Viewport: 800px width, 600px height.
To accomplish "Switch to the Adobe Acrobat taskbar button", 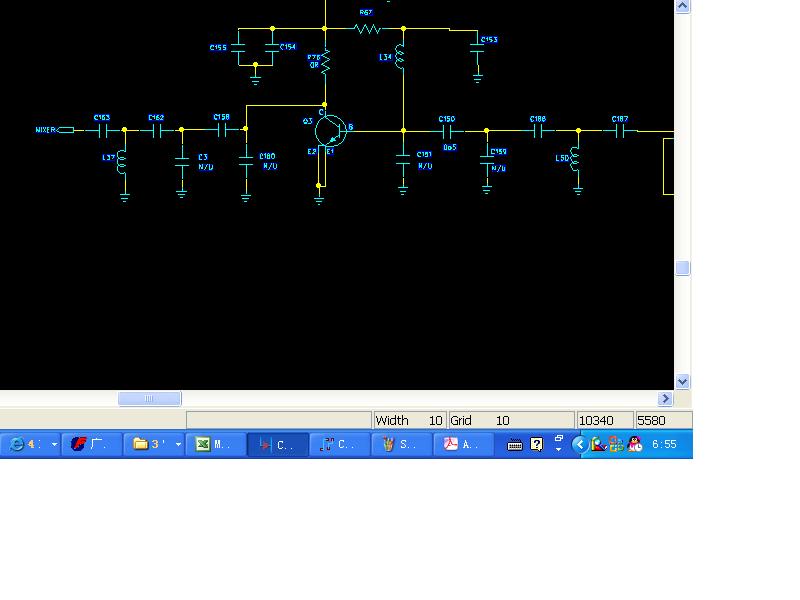I will pos(464,444).
